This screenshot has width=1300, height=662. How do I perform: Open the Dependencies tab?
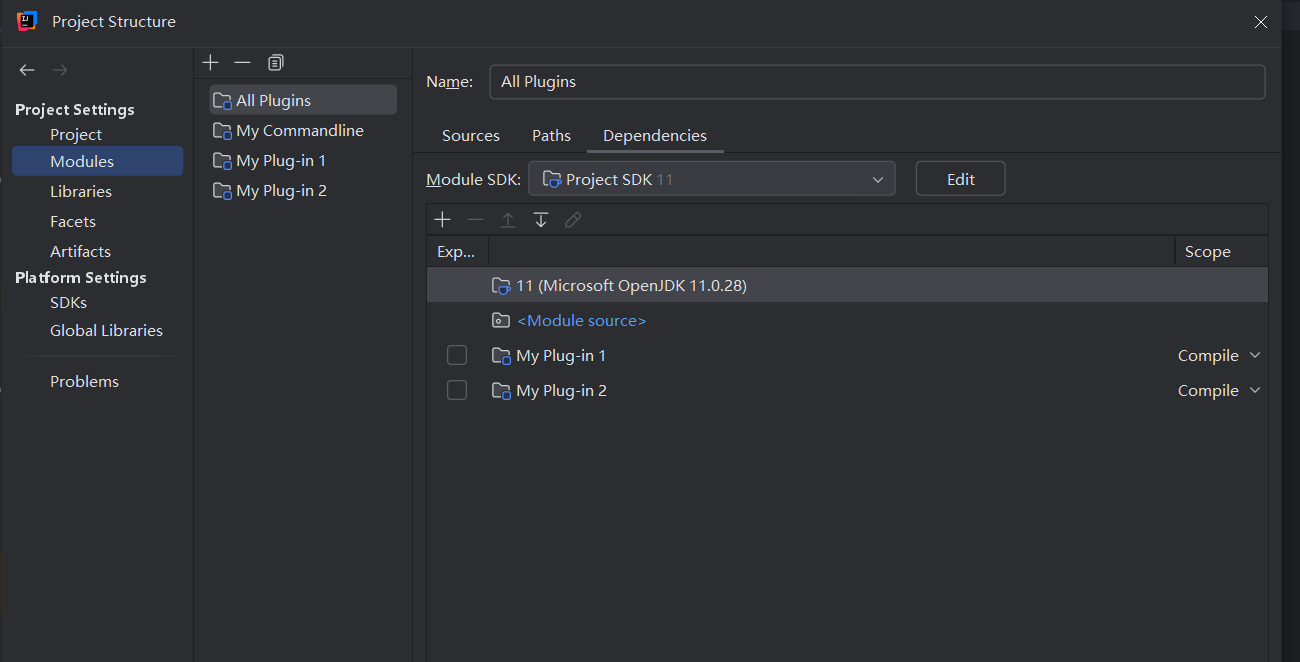(655, 135)
